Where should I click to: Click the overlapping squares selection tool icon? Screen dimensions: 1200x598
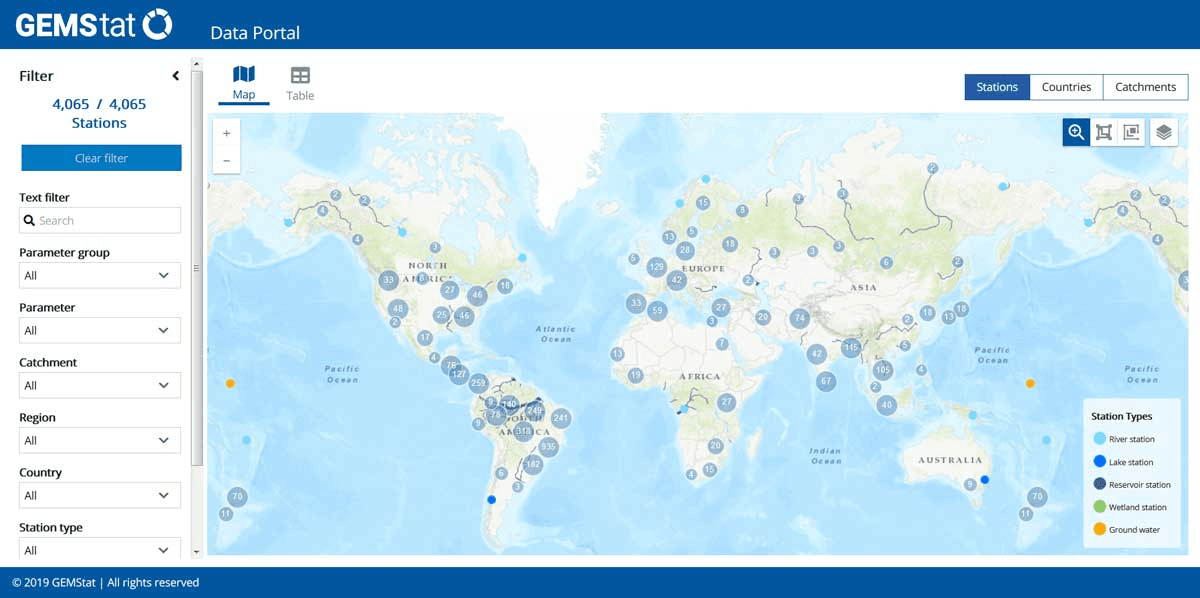click(1132, 132)
